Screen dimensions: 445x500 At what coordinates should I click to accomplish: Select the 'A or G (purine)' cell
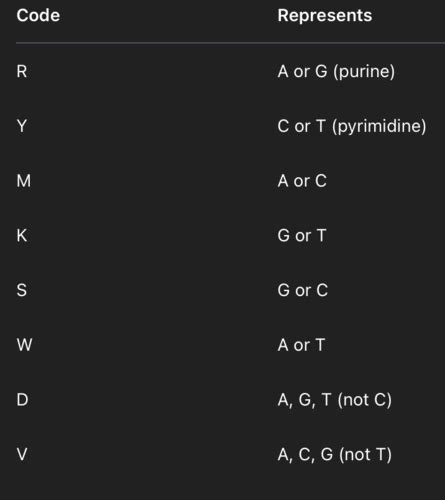(x=336, y=71)
